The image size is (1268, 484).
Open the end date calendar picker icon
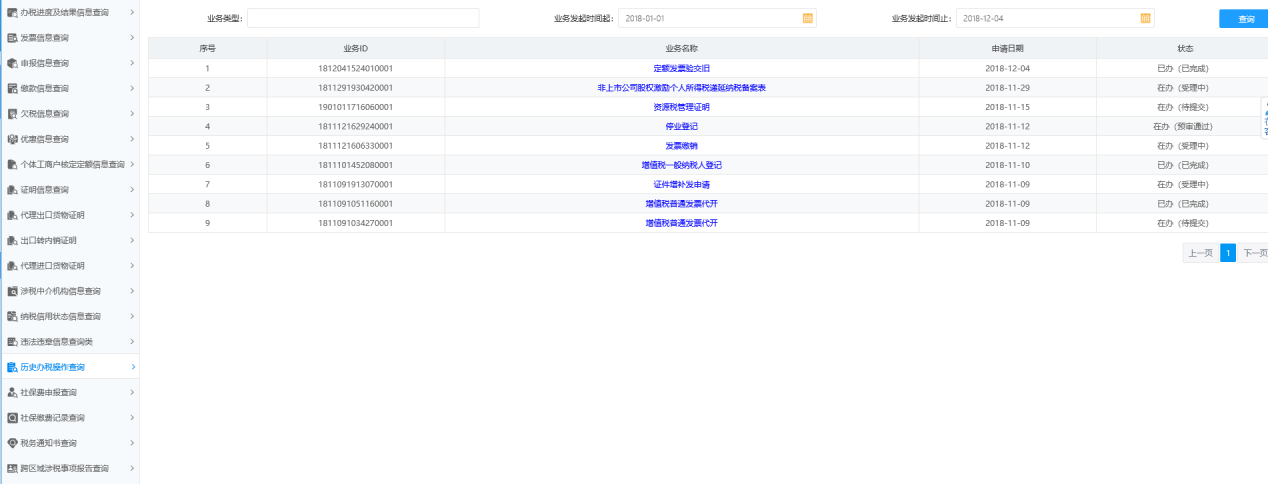1145,18
